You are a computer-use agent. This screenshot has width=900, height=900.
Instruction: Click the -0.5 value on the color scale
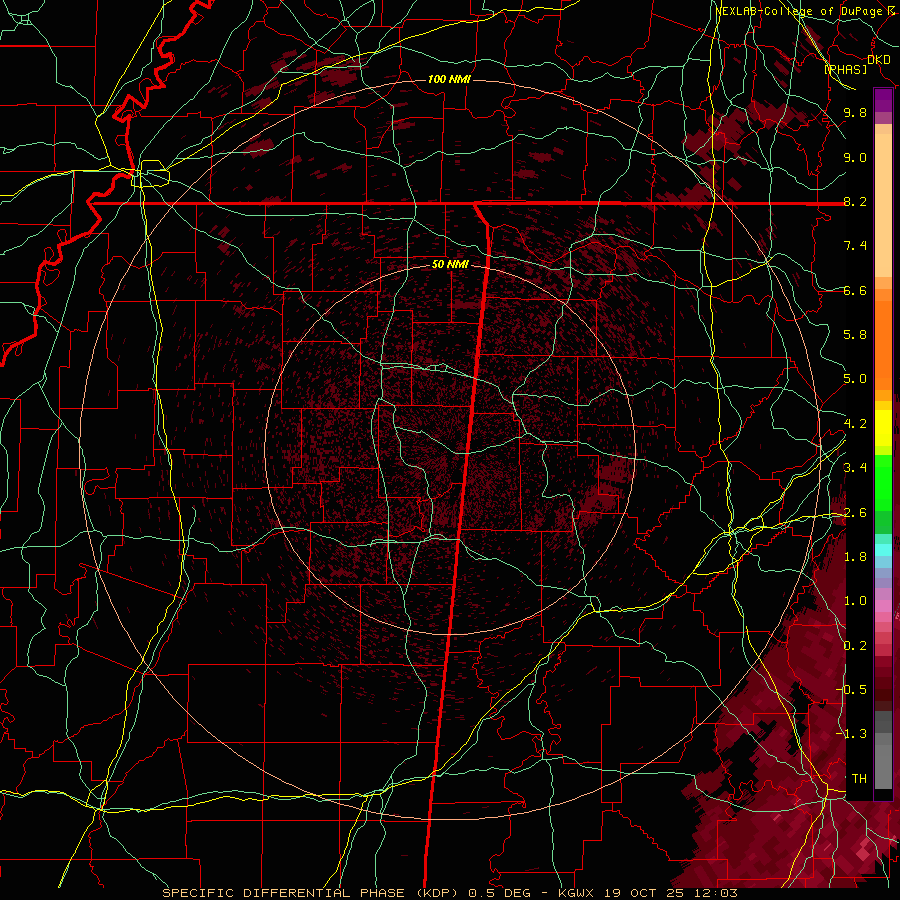pyautogui.click(x=851, y=690)
